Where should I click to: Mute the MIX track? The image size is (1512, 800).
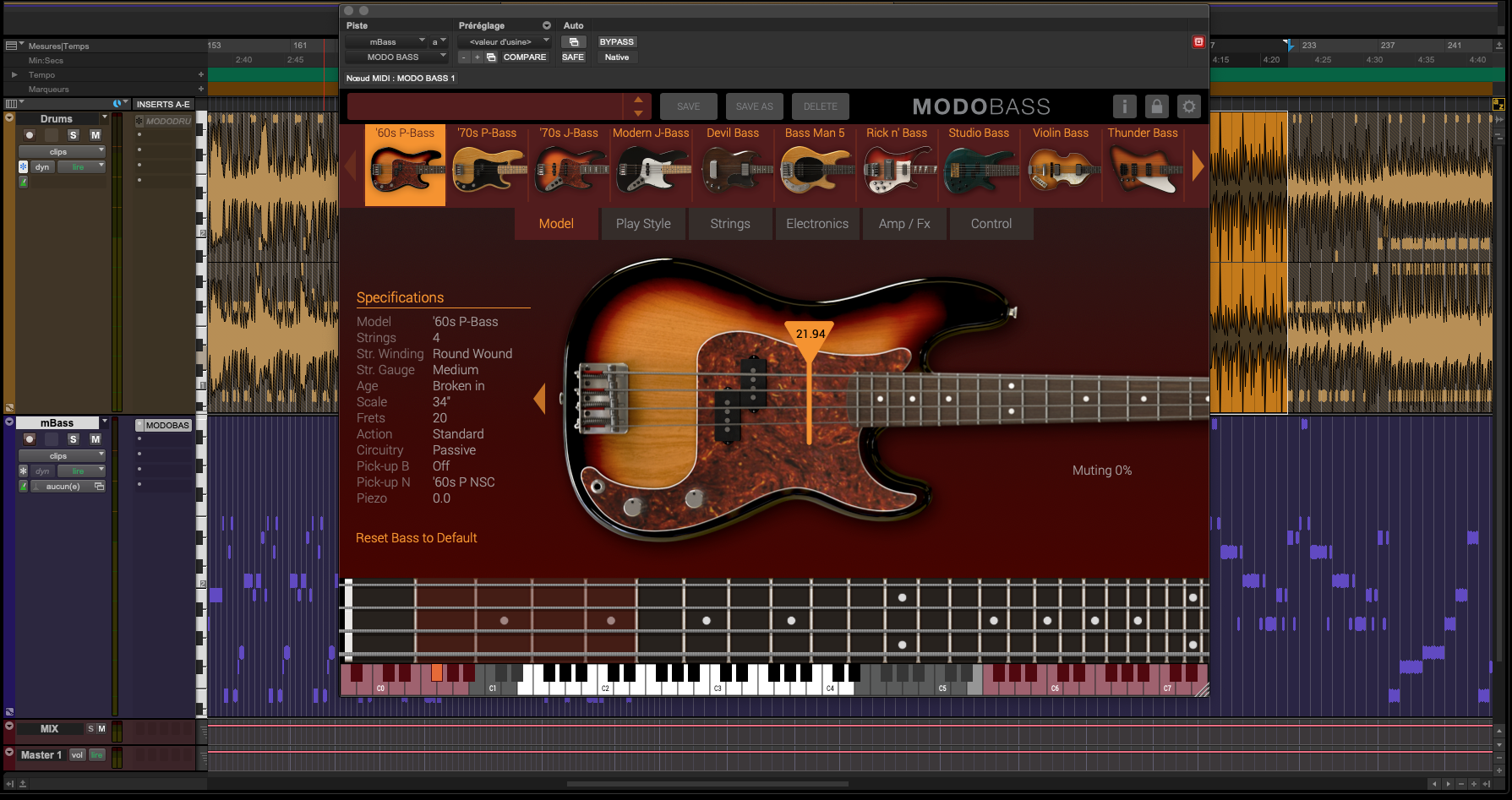pos(102,729)
